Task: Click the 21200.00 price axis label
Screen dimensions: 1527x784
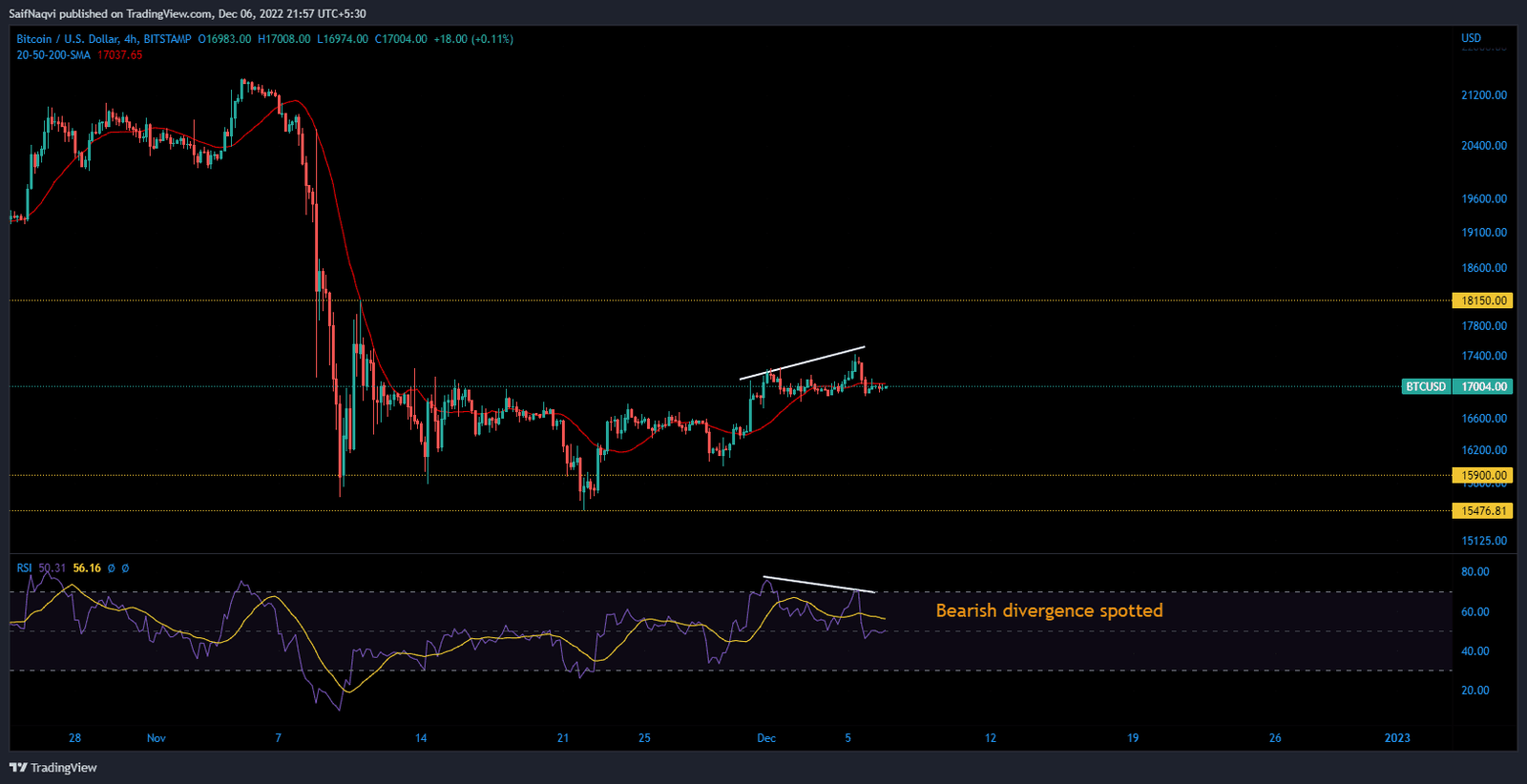Action: 1483,95
